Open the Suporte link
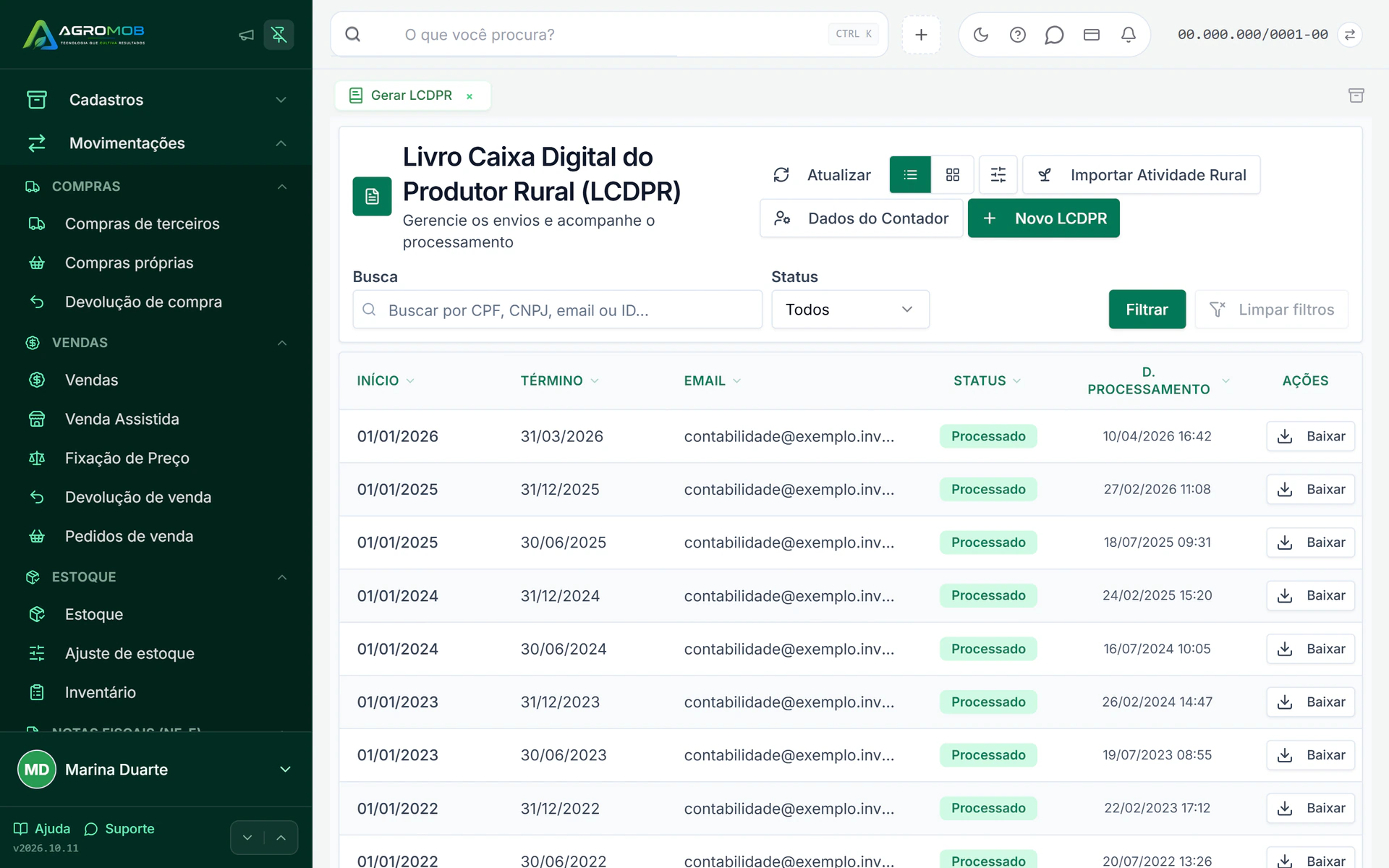 (119, 829)
